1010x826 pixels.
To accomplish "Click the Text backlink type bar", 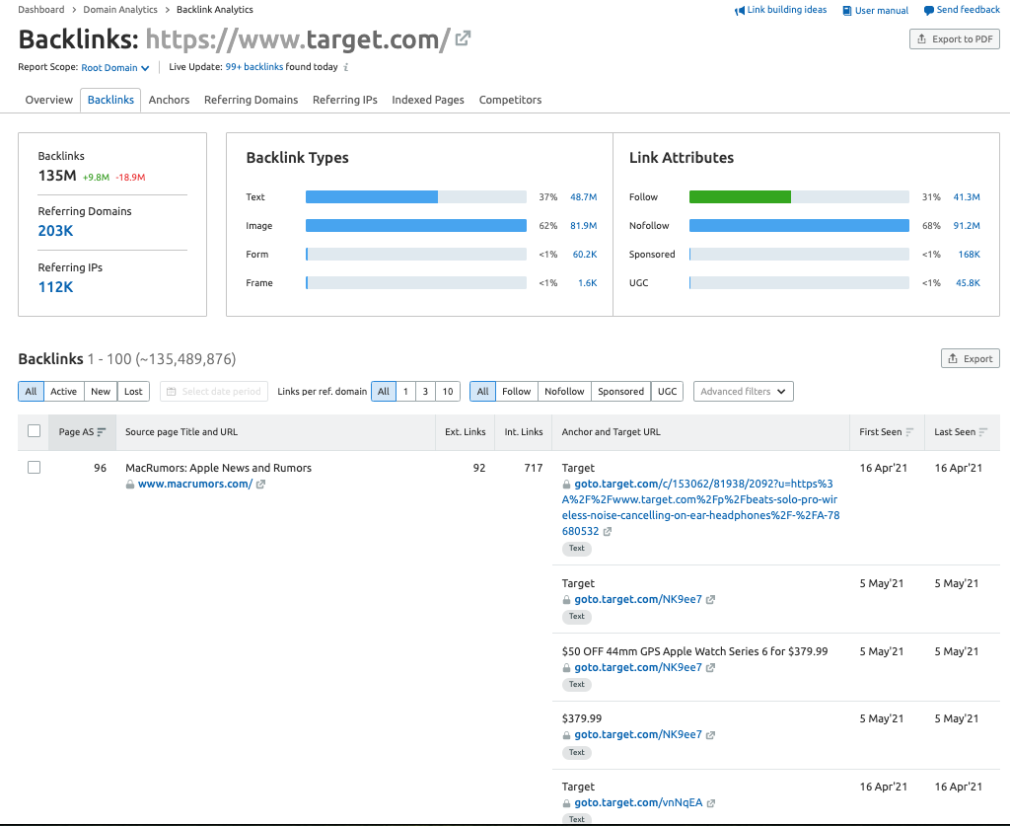I will tap(372, 197).
